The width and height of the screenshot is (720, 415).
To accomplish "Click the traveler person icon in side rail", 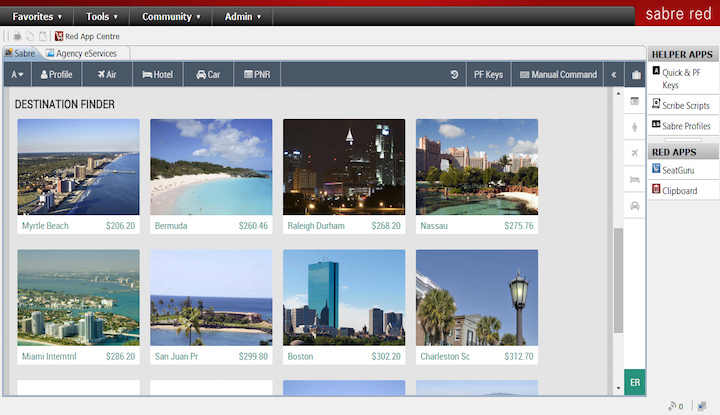I will [x=635, y=127].
